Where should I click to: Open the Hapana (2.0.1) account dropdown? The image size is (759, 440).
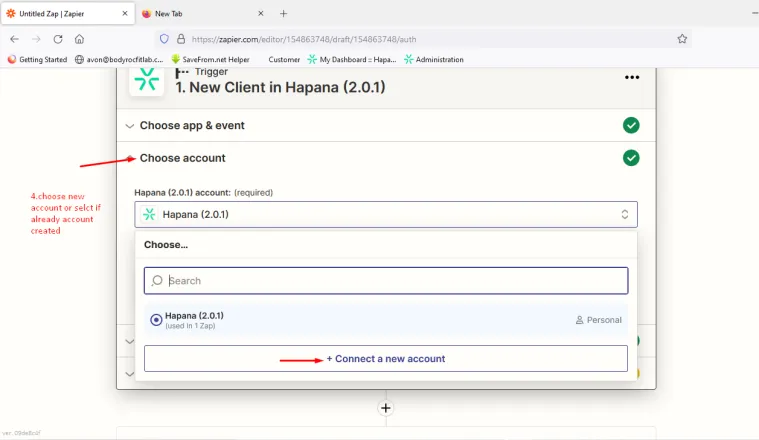[386, 214]
